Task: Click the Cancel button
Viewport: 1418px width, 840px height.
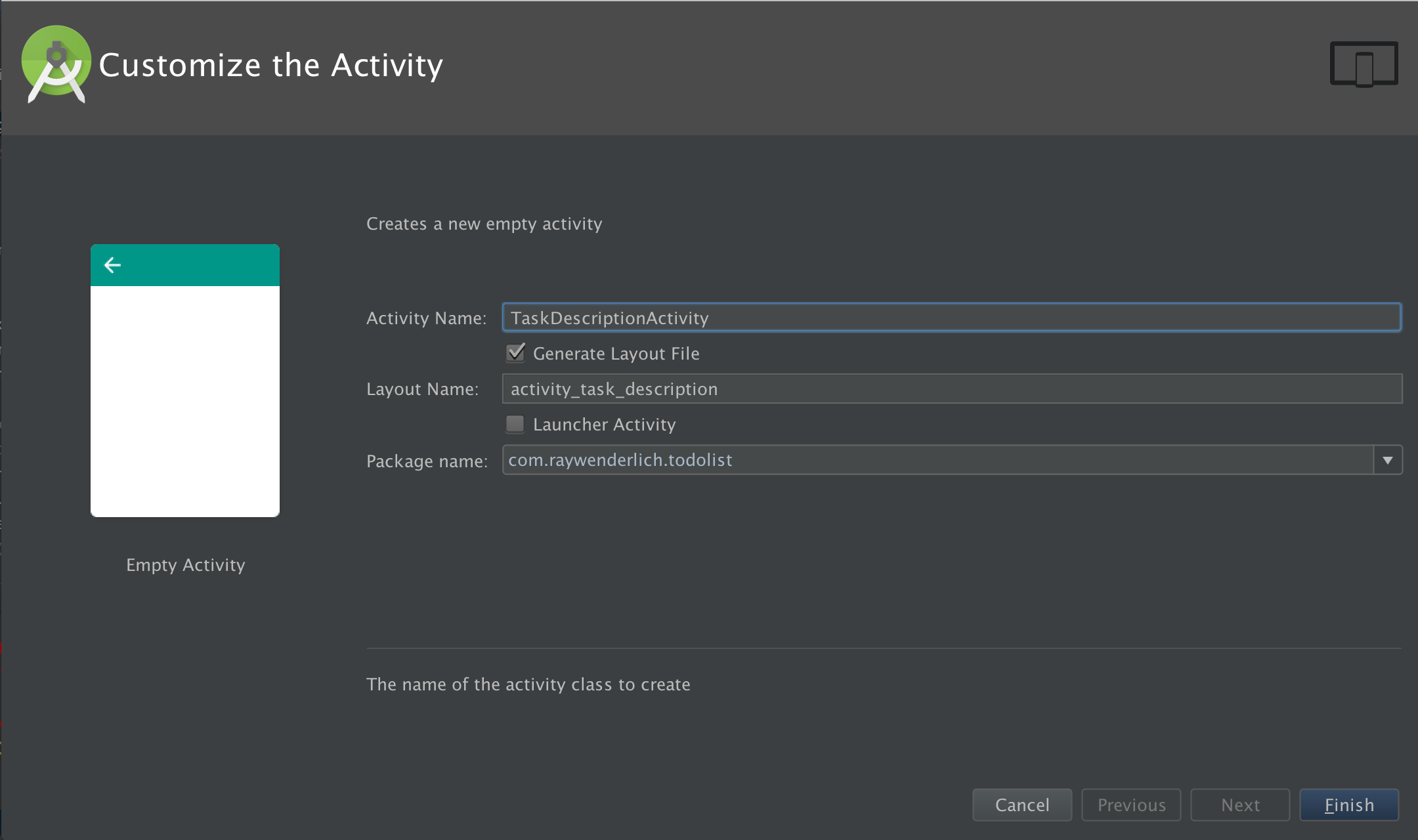Action: [1022, 805]
